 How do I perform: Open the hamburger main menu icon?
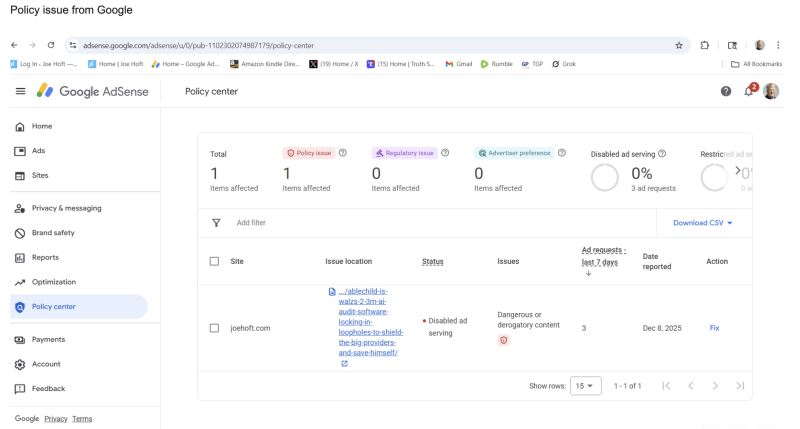(20, 91)
